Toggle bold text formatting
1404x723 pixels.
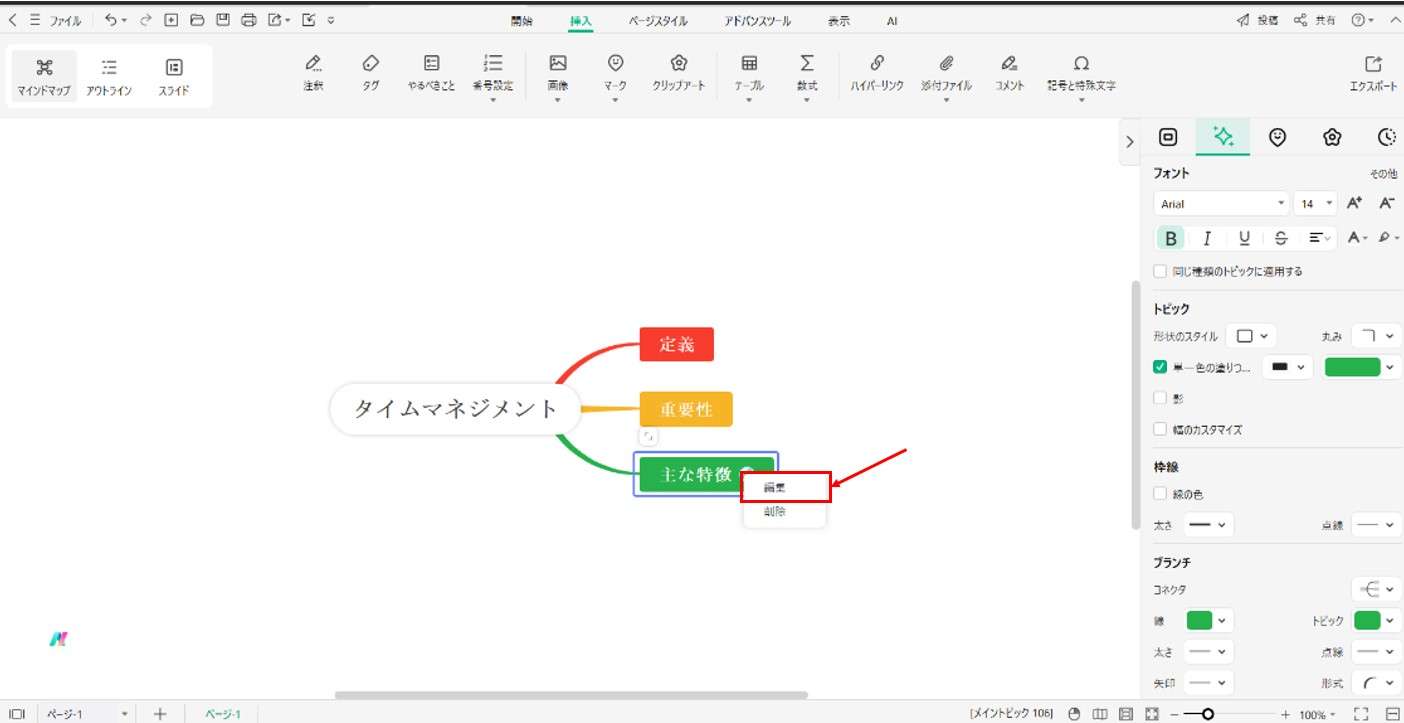[x=1170, y=238]
